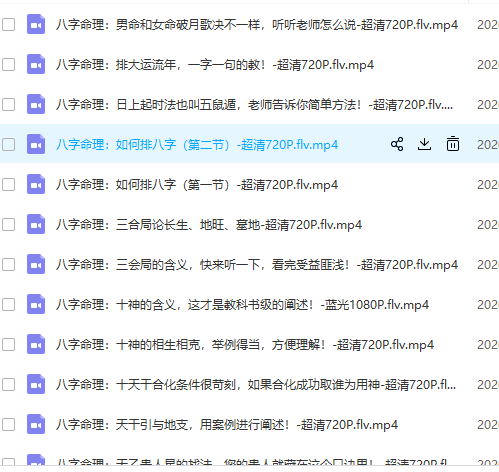The height and width of the screenshot is (472, 499).
Task: Select checkbox for 日上起时法 file
Action: tap(8, 105)
